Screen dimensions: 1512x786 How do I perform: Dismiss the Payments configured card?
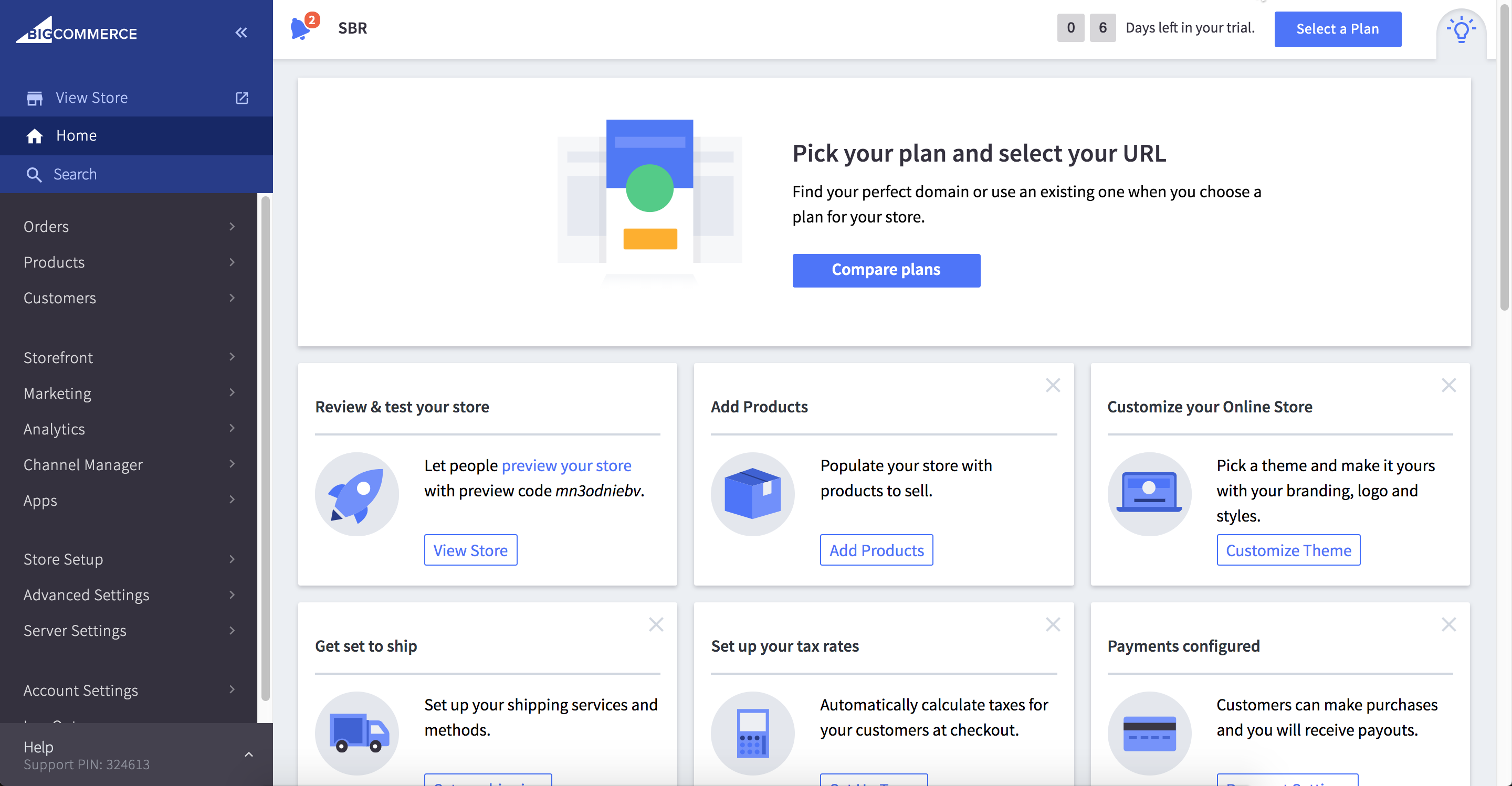[1448, 625]
